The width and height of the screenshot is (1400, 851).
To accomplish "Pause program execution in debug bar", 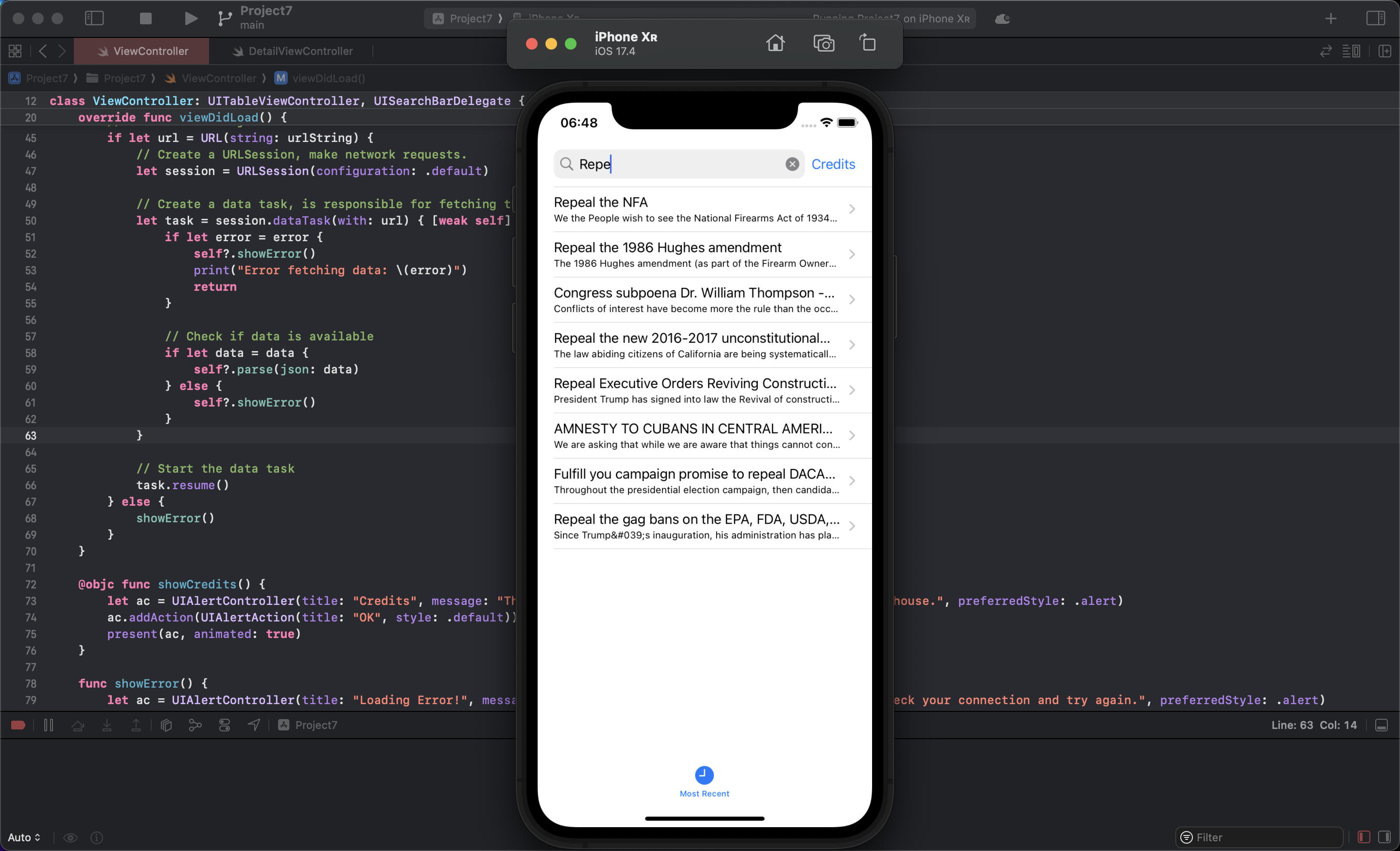I will pos(48,725).
